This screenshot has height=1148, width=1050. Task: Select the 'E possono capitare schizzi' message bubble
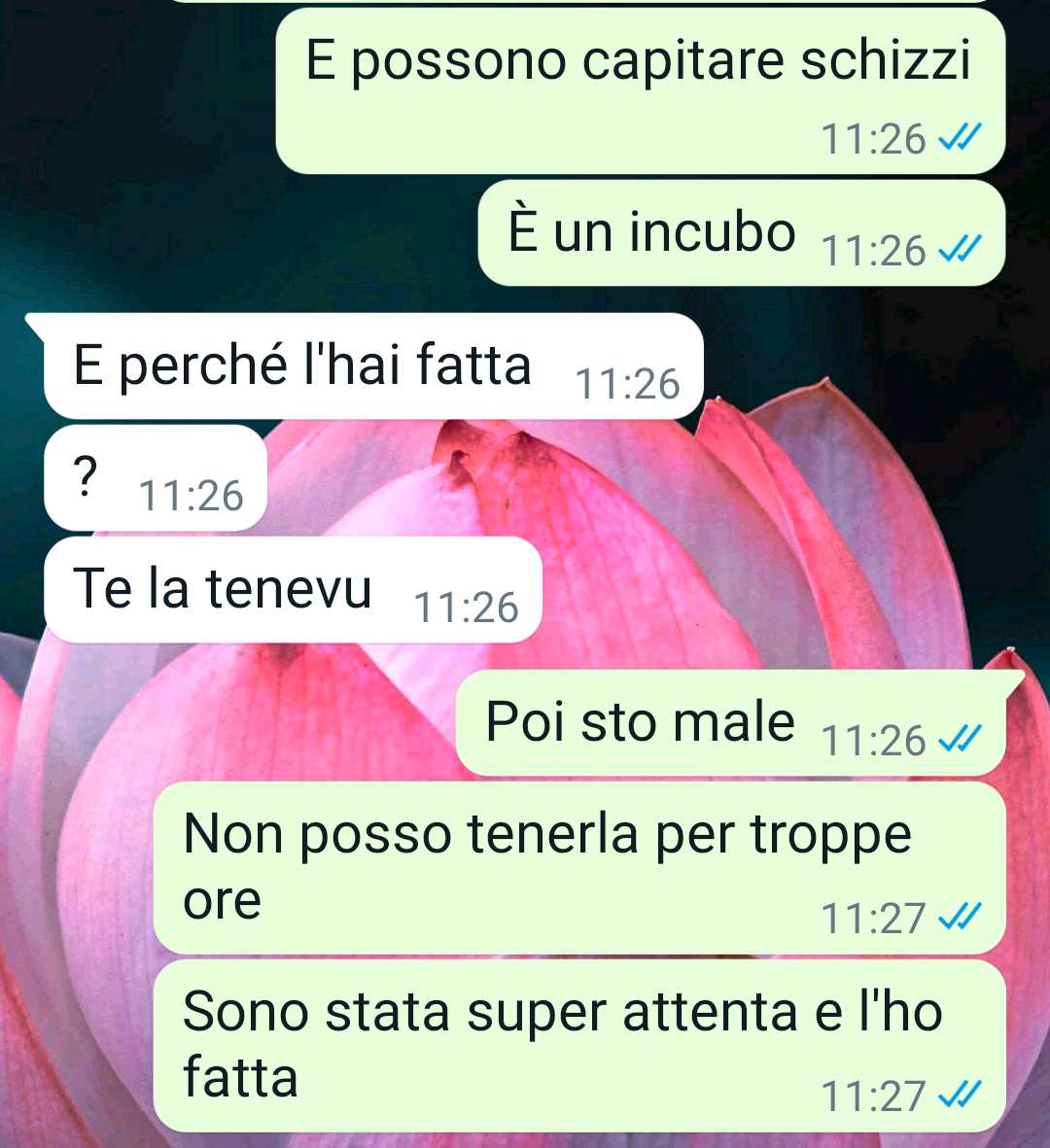[x=640, y=90]
